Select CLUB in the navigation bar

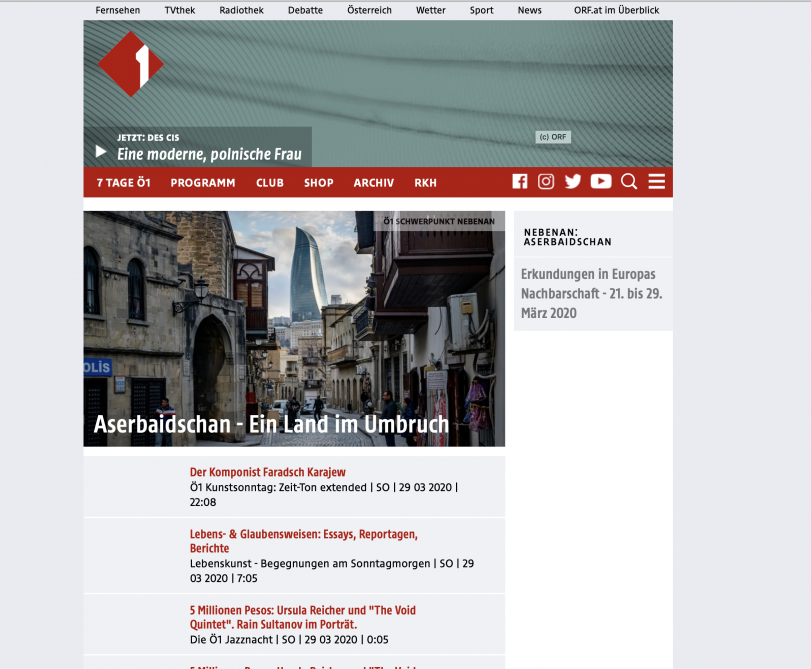pos(270,183)
